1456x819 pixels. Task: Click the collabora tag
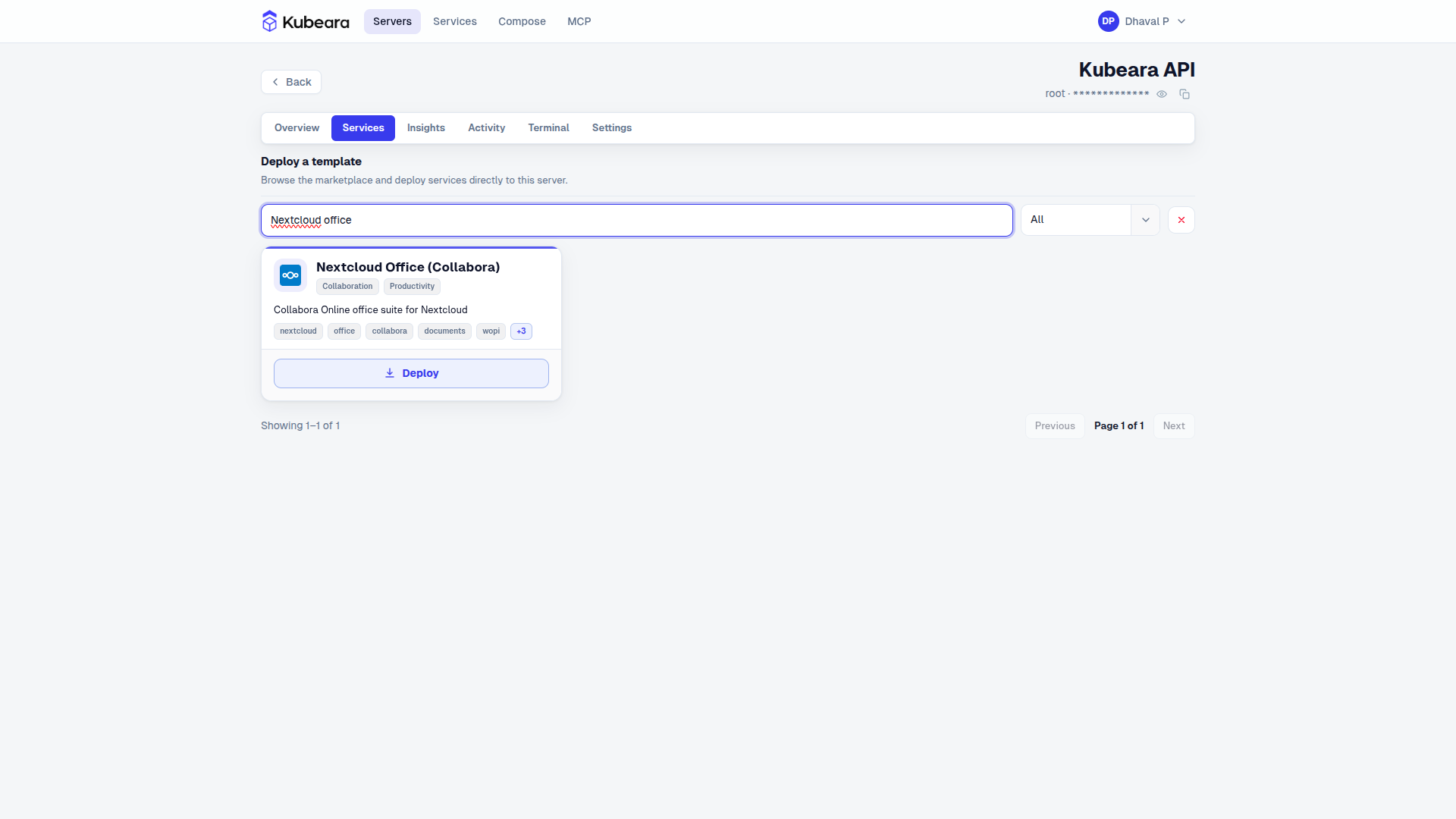click(x=389, y=331)
